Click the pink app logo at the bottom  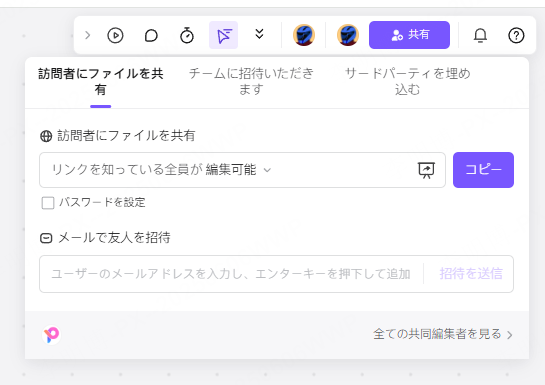click(51, 335)
